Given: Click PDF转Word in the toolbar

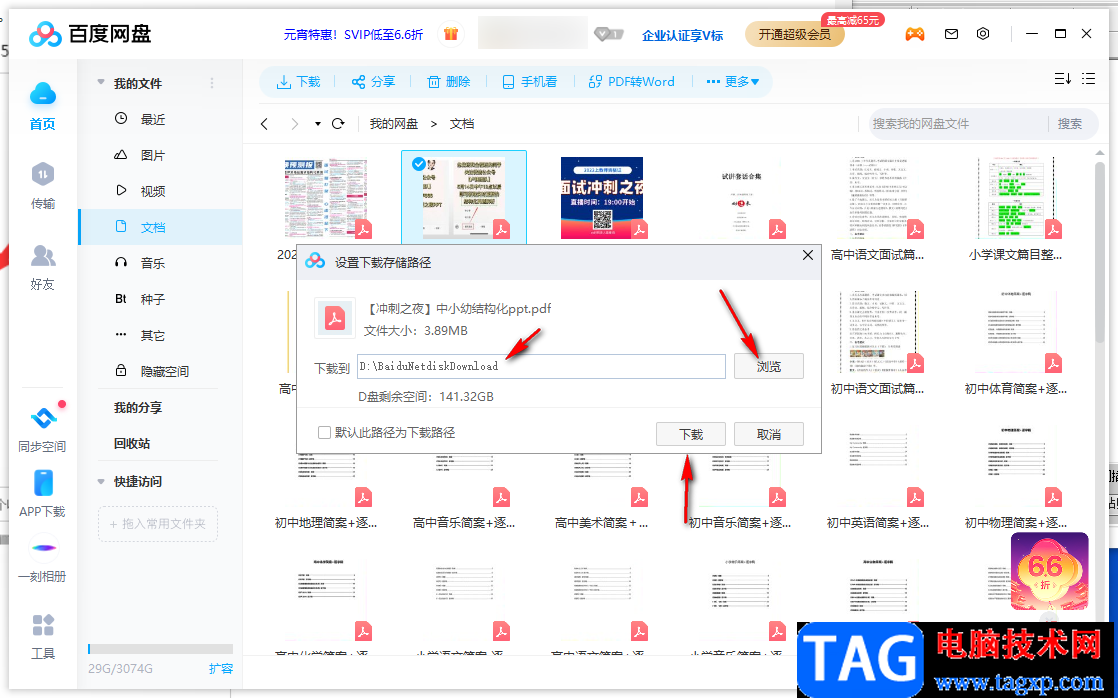Looking at the screenshot, I should tap(631, 82).
